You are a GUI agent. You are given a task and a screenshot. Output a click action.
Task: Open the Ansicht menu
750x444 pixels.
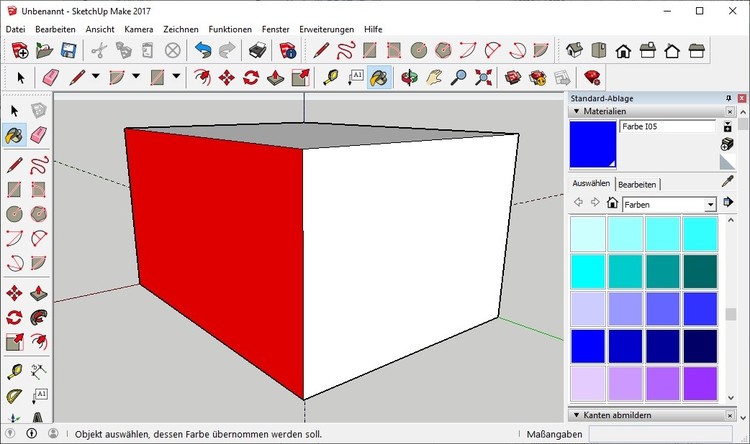point(100,29)
